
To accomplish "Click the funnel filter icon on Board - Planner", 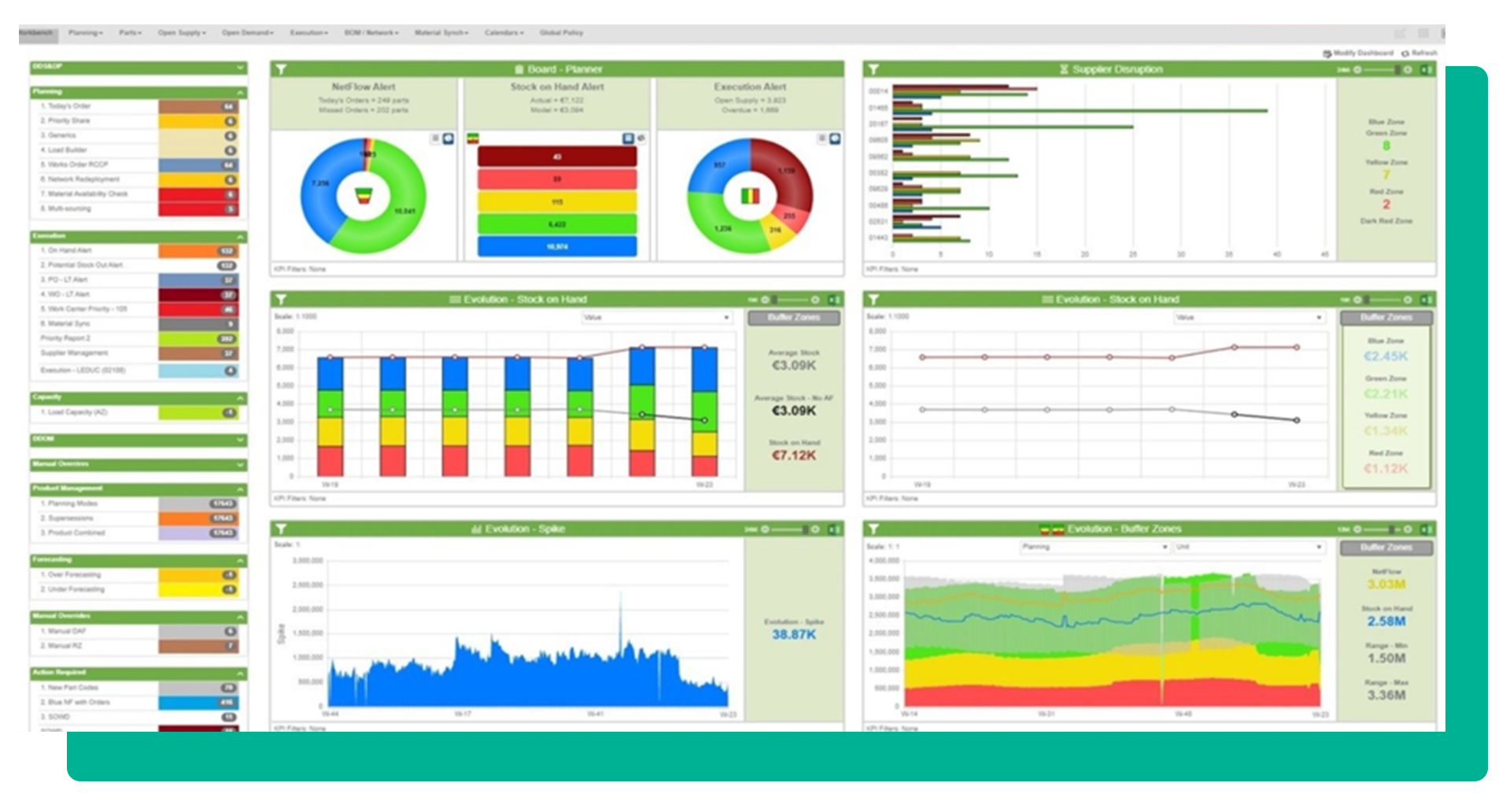I will [x=279, y=69].
